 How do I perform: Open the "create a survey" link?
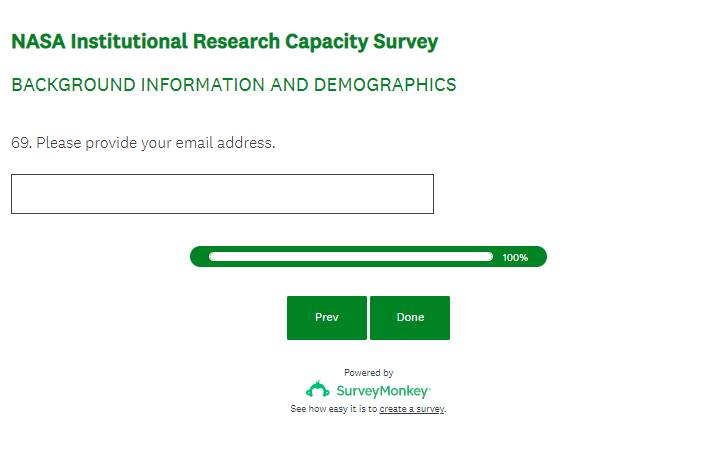tap(412, 409)
